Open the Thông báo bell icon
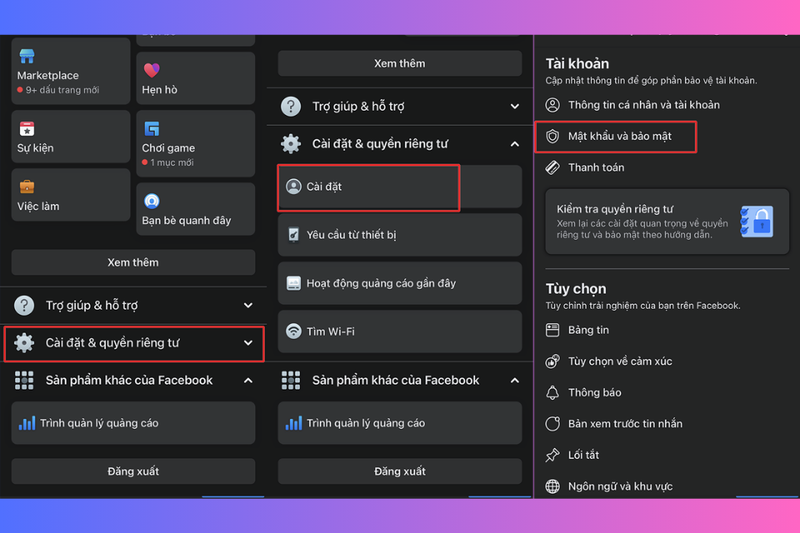The image size is (800, 533). (x=553, y=393)
